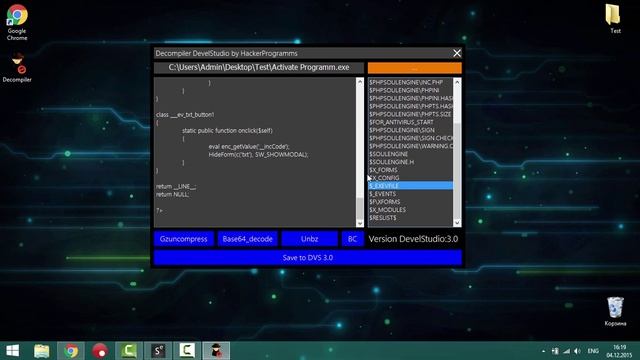Select $FOR_ANTIVIRUS_START entry

point(410,122)
